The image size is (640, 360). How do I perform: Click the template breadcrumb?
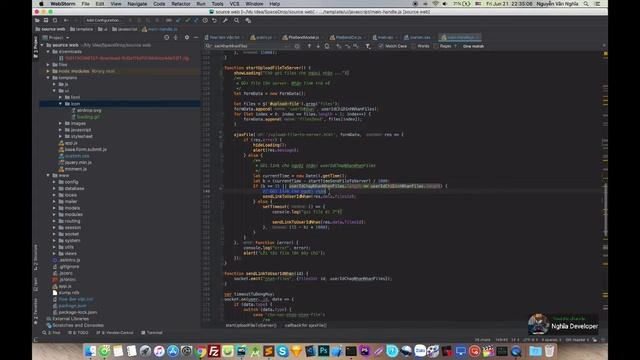[x=82, y=29]
